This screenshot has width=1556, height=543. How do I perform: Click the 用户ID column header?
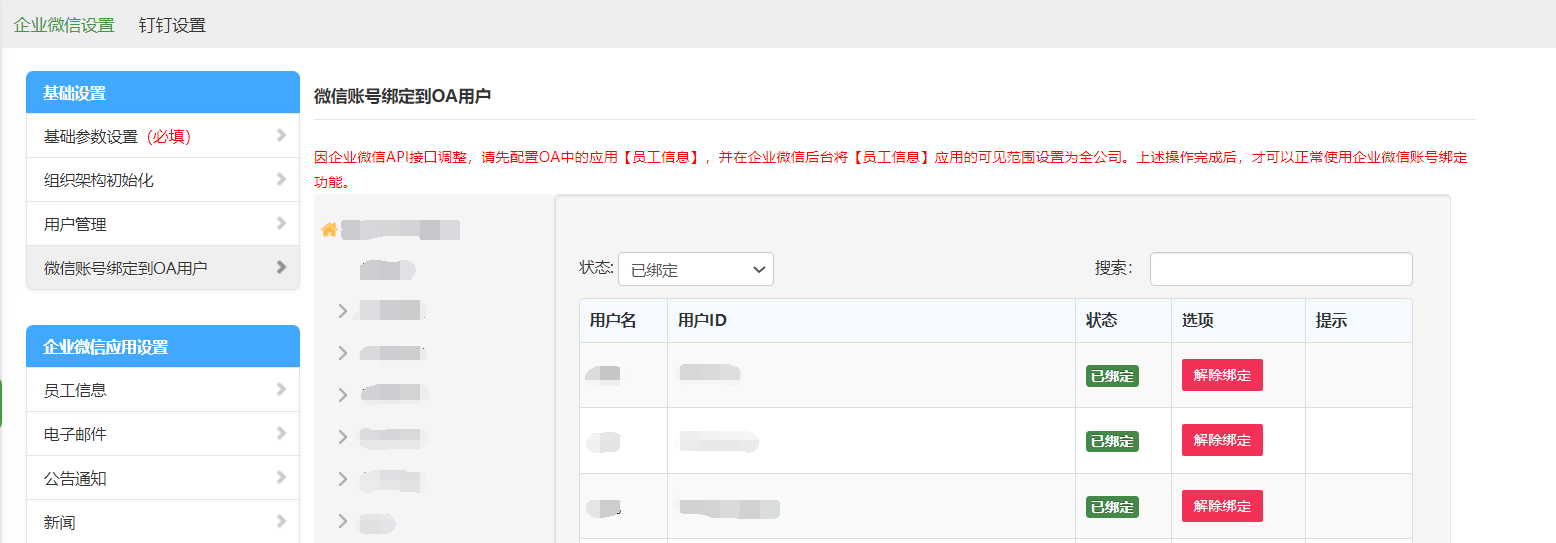tap(702, 321)
